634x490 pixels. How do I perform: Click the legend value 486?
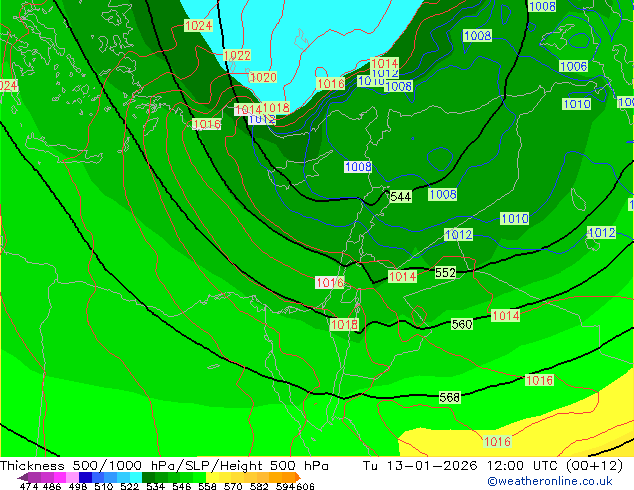point(52,486)
